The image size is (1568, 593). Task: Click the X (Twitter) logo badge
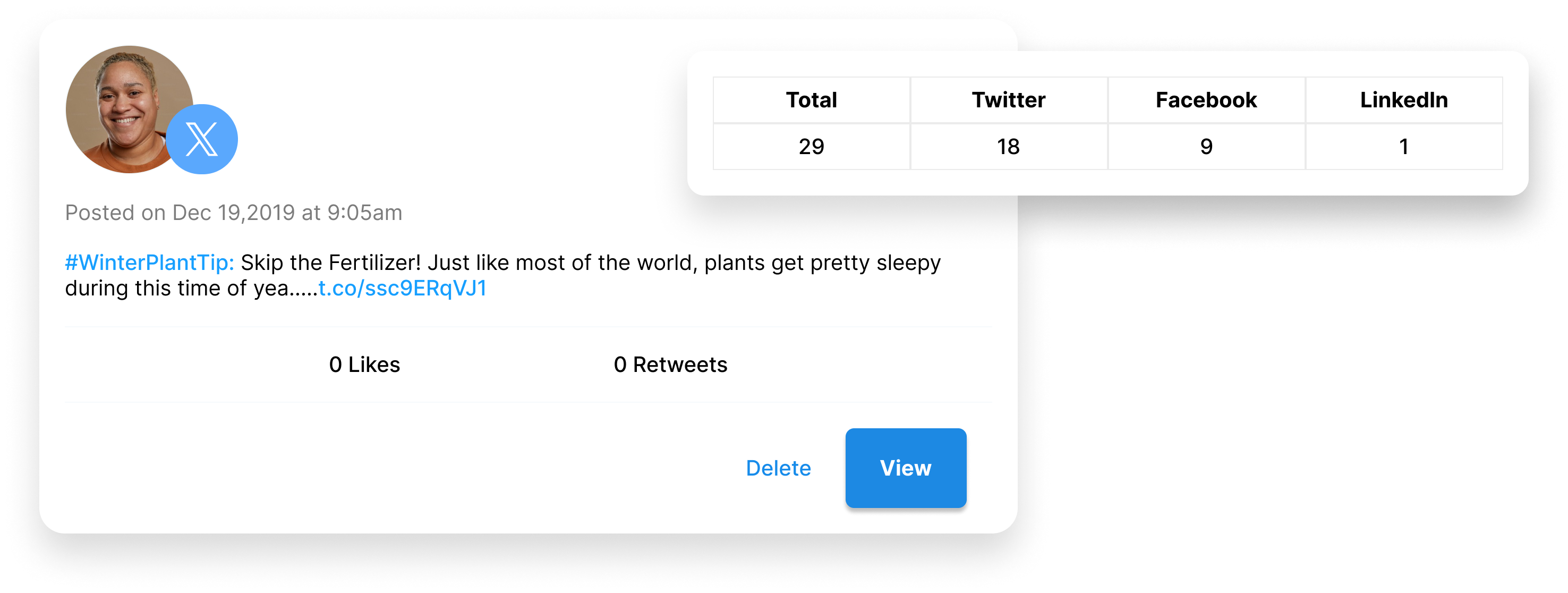[x=202, y=139]
